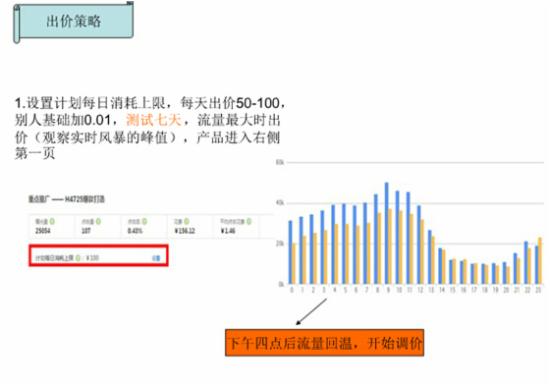Click the tallest blue bar at hour 9
Viewport: 550px width, 385px height.
(387, 233)
